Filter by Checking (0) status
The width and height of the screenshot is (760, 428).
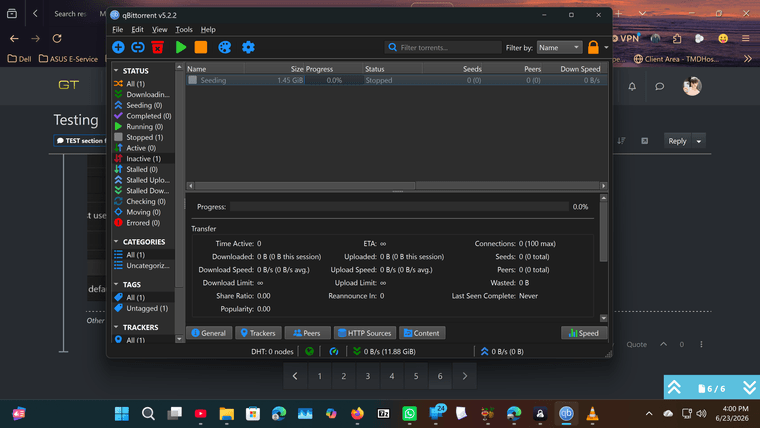144,201
